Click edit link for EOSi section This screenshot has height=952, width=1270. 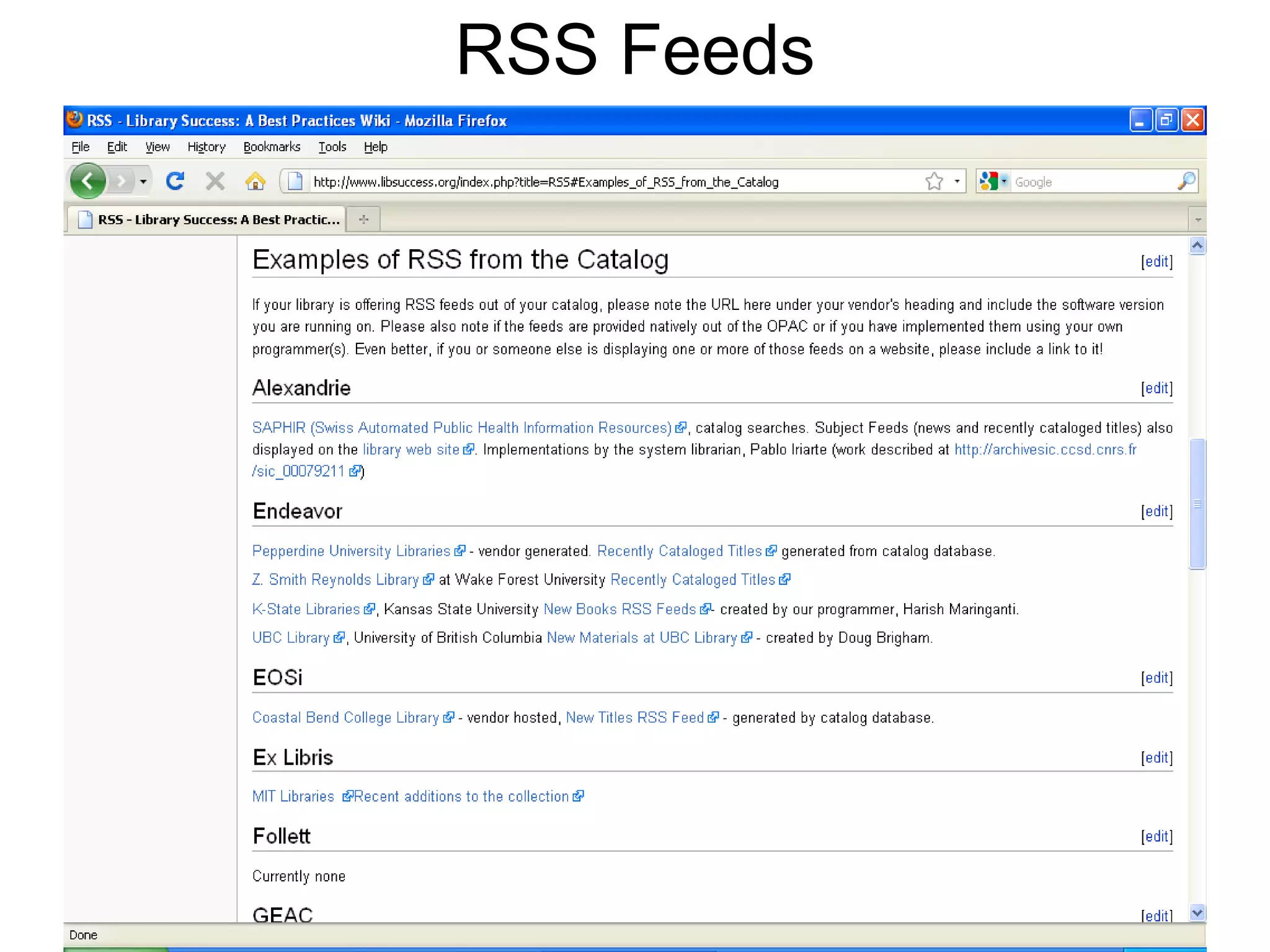coord(1157,678)
